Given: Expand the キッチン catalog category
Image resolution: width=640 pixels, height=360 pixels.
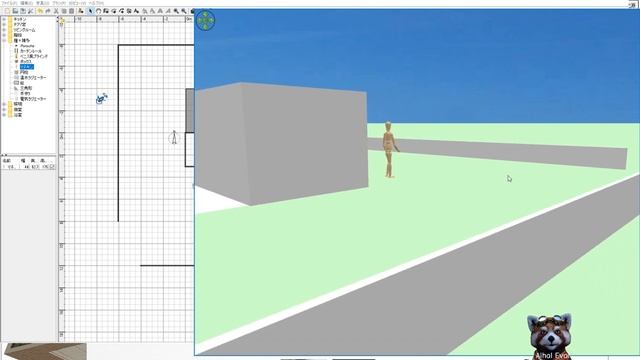Looking at the screenshot, I should pyautogui.click(x=4, y=19).
